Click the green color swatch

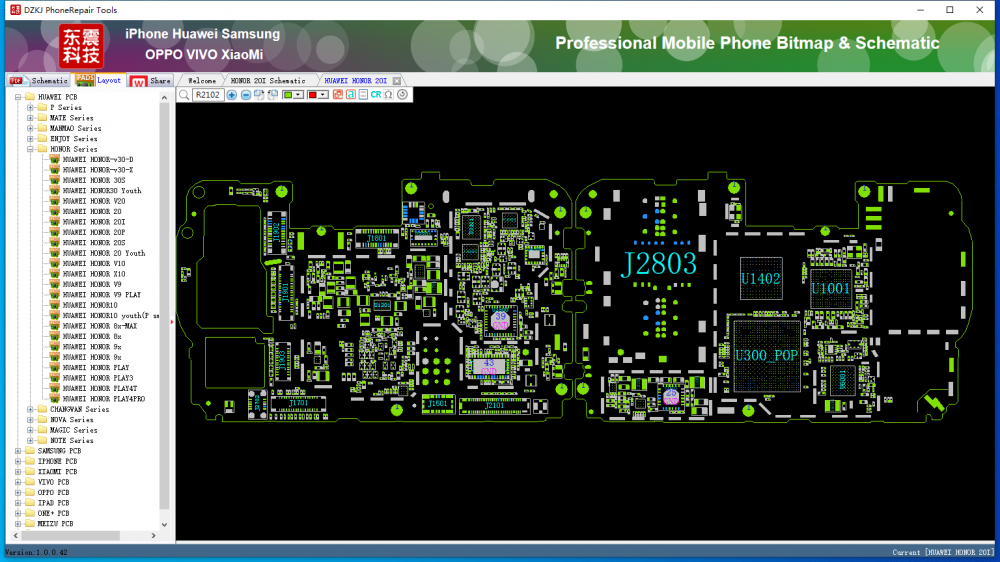coord(288,95)
